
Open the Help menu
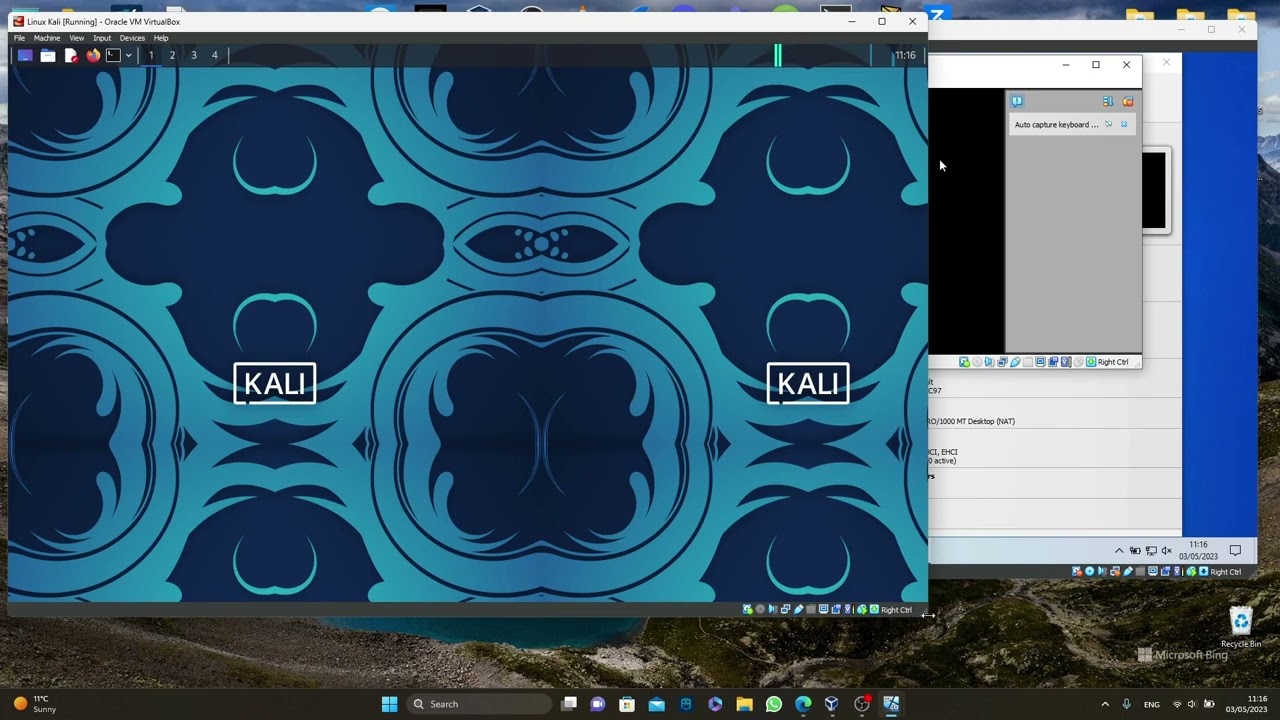point(161,38)
